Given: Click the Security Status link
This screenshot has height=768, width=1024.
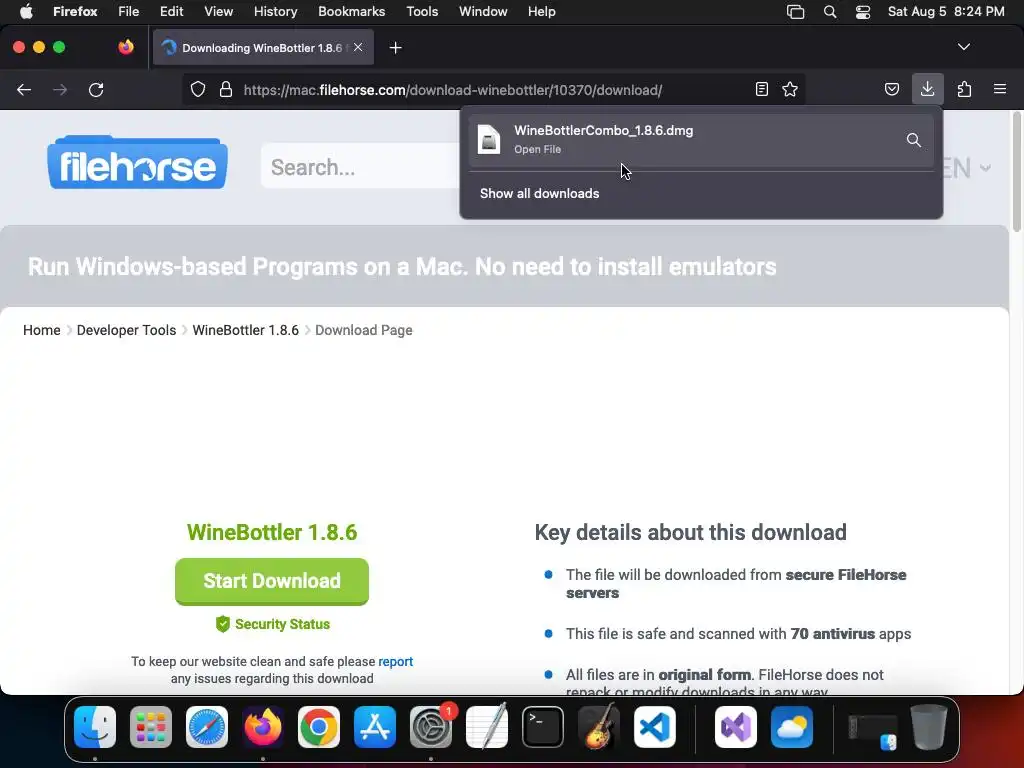Looking at the screenshot, I should pos(273,624).
